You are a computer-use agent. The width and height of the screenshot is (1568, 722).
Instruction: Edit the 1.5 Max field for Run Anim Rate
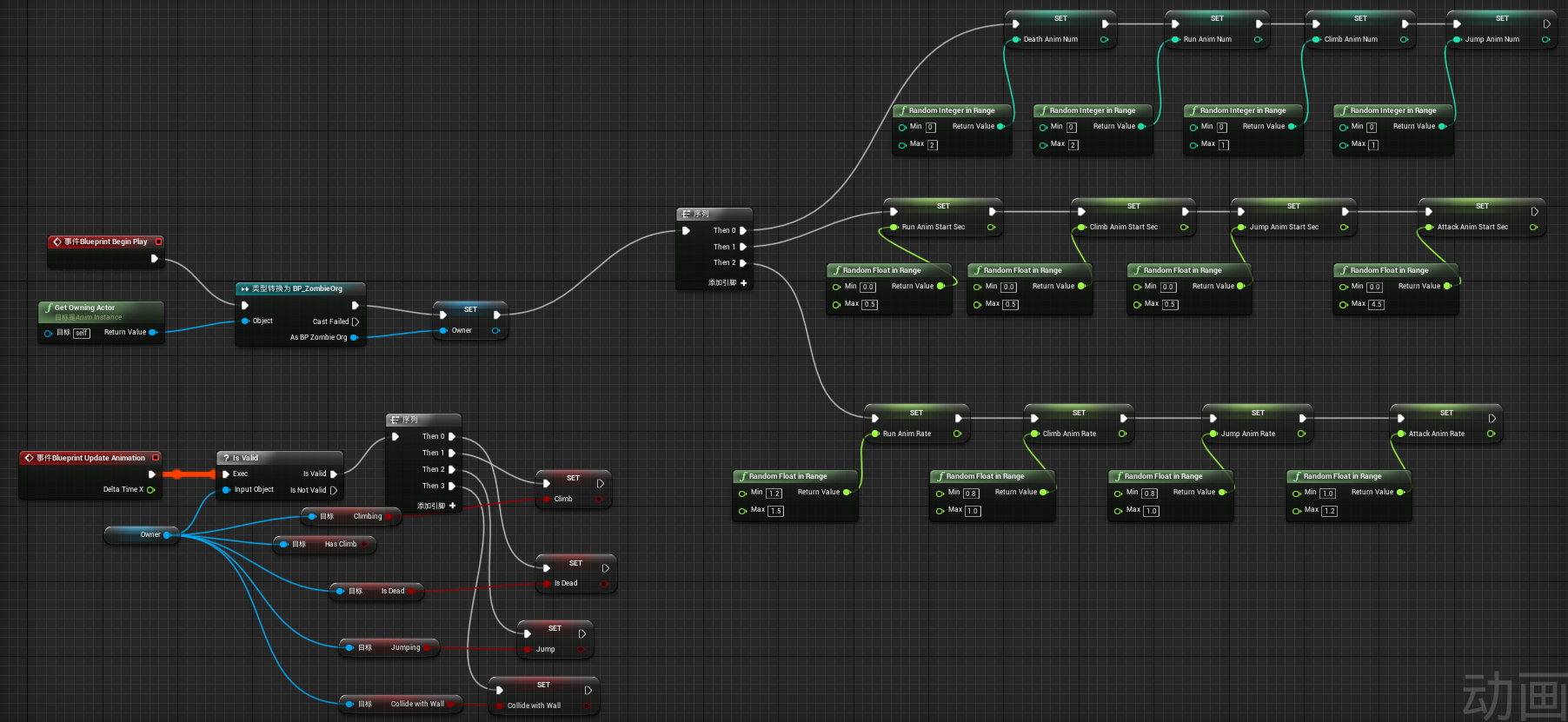pos(776,511)
